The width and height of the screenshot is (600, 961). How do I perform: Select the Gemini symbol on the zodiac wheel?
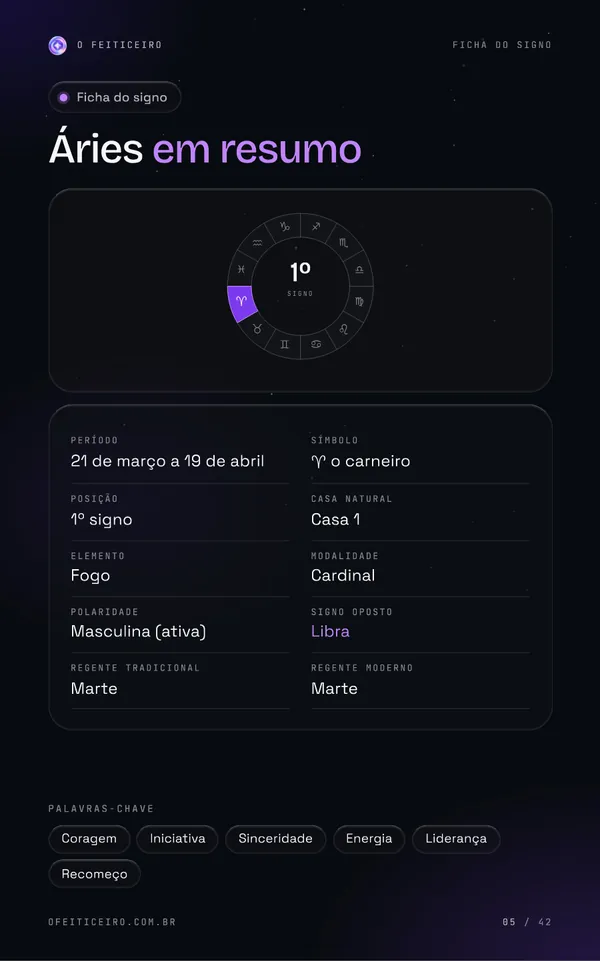tap(284, 344)
